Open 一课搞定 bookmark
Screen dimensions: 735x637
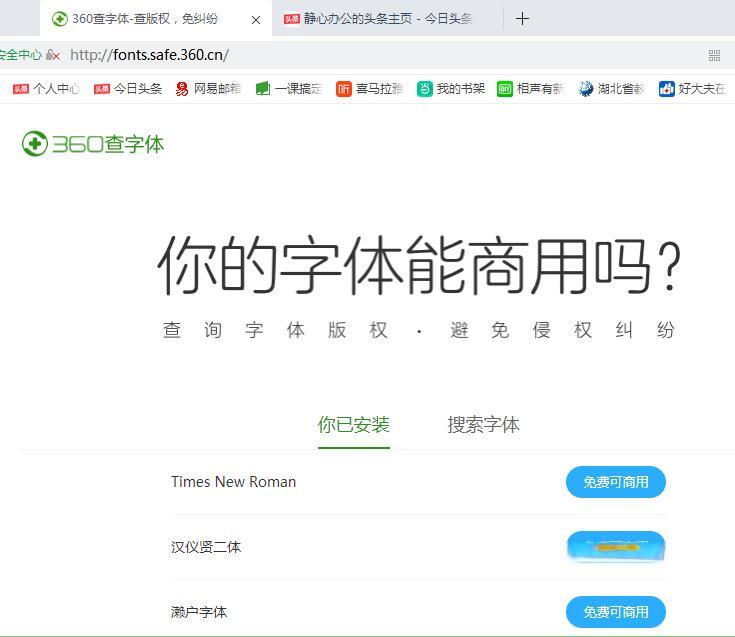[288, 89]
